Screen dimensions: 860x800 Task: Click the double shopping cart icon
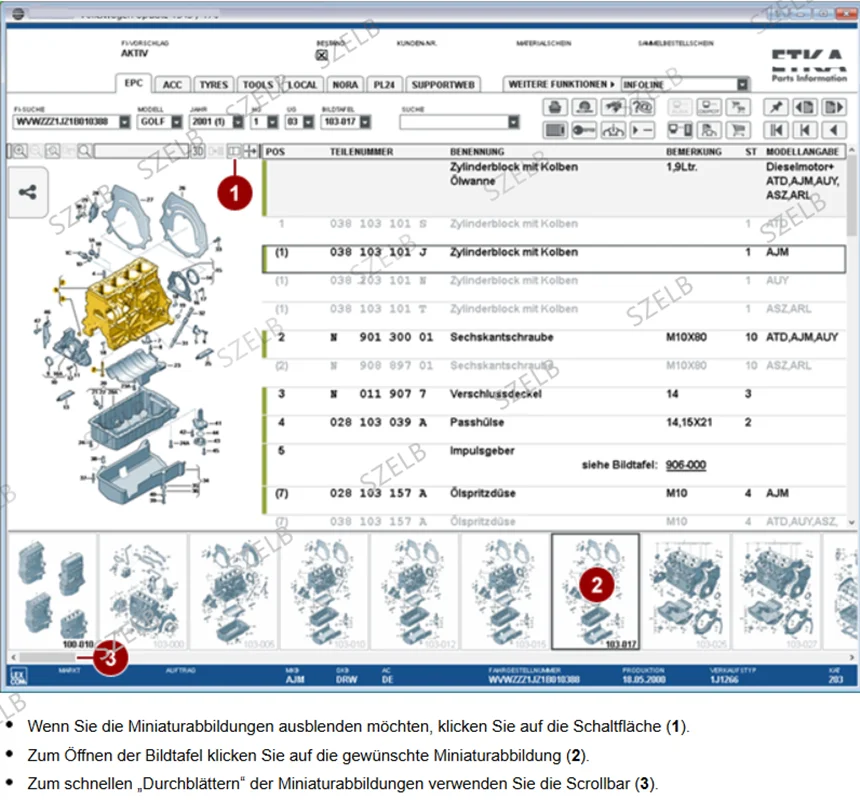738,107
